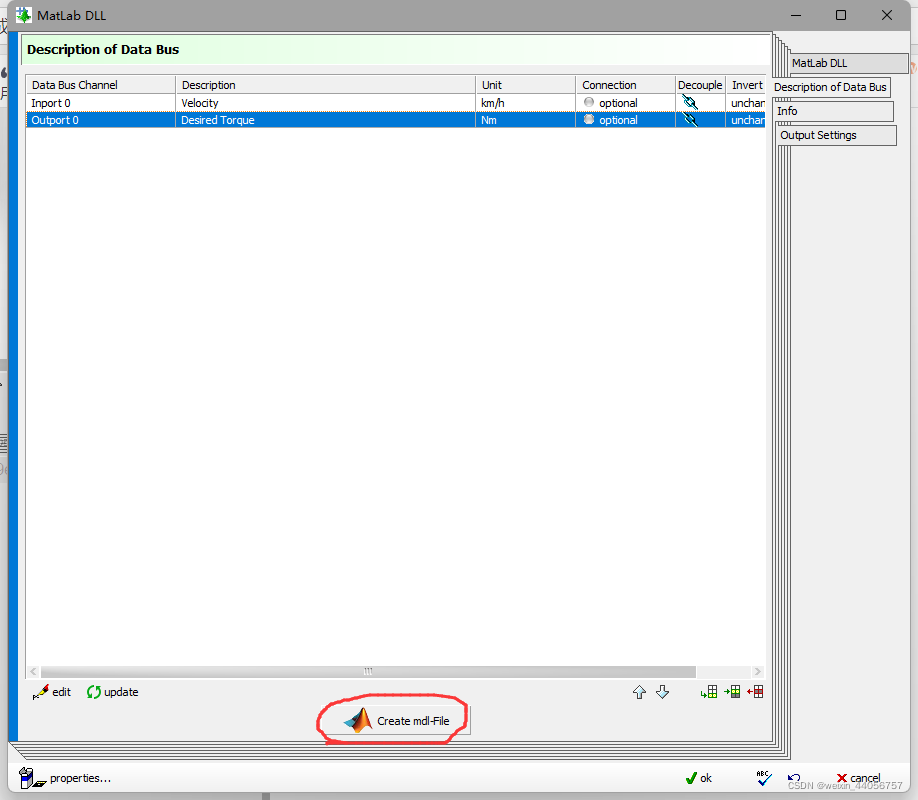The height and width of the screenshot is (800, 918).
Task: Click the scrollbar left arrow
Action: pos(33,671)
